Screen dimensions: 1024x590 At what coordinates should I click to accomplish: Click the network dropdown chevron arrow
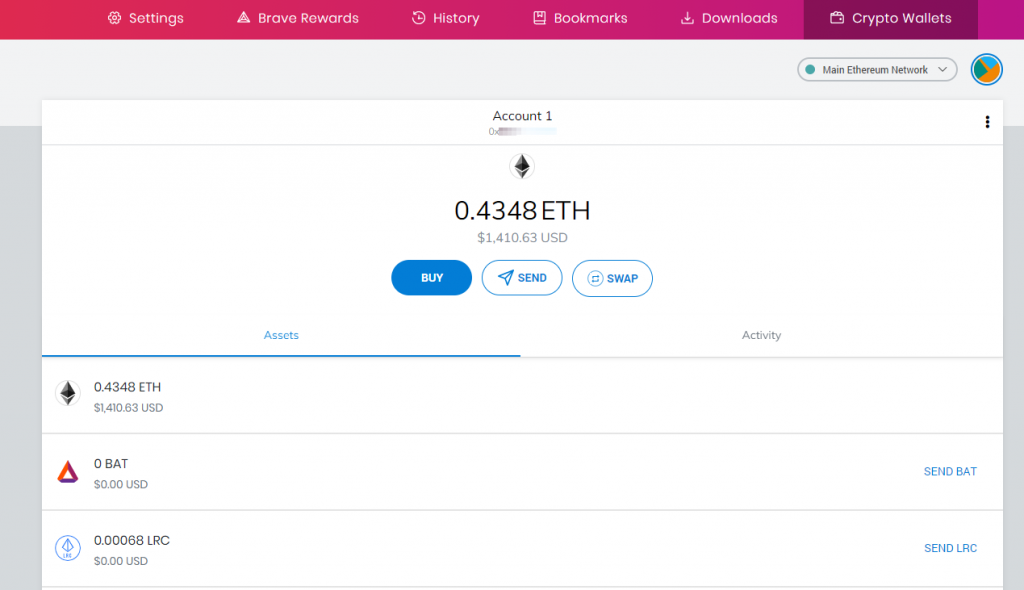942,69
